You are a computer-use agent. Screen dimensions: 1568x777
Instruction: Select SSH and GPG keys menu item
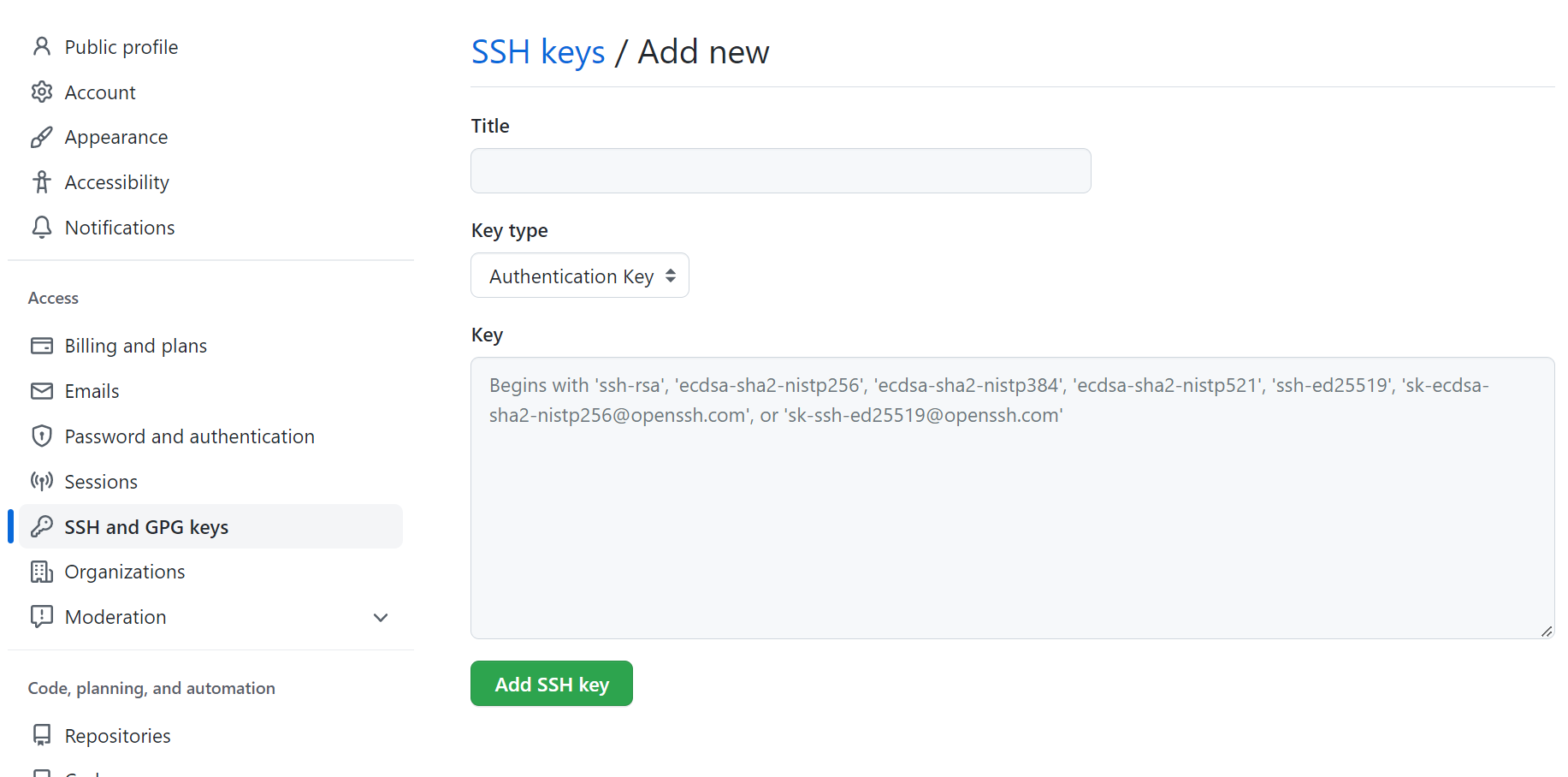(146, 527)
